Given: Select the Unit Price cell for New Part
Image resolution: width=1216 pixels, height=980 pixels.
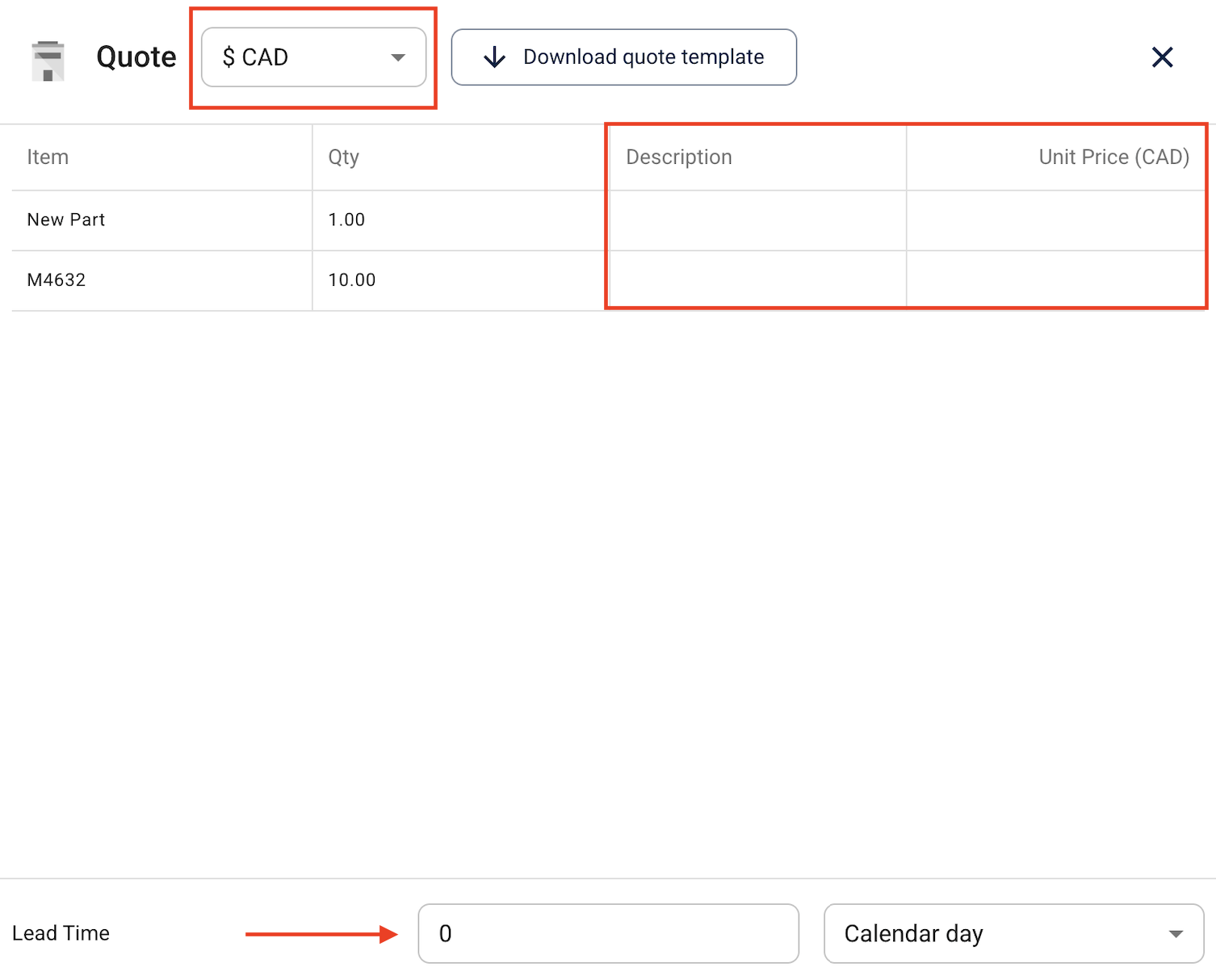Looking at the screenshot, I should click(1056, 220).
